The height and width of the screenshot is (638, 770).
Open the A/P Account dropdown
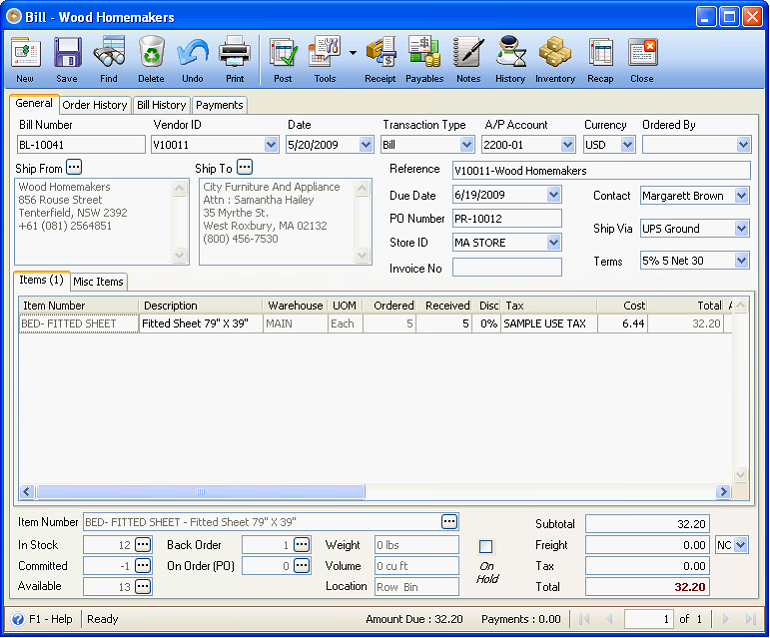point(568,145)
